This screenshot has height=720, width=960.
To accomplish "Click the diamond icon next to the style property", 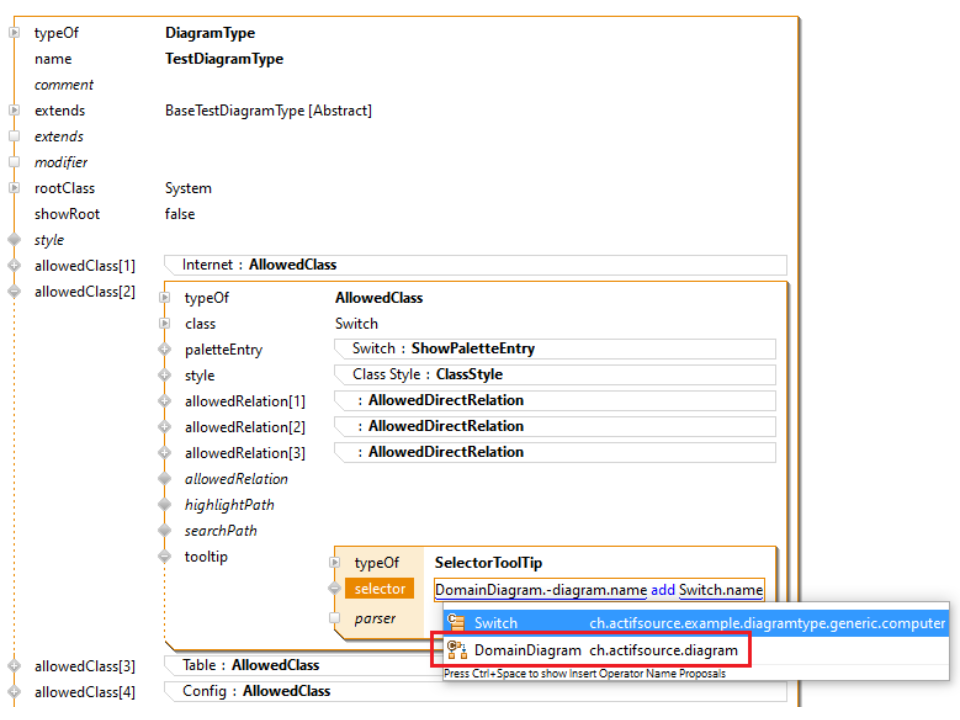I will 16,239.
